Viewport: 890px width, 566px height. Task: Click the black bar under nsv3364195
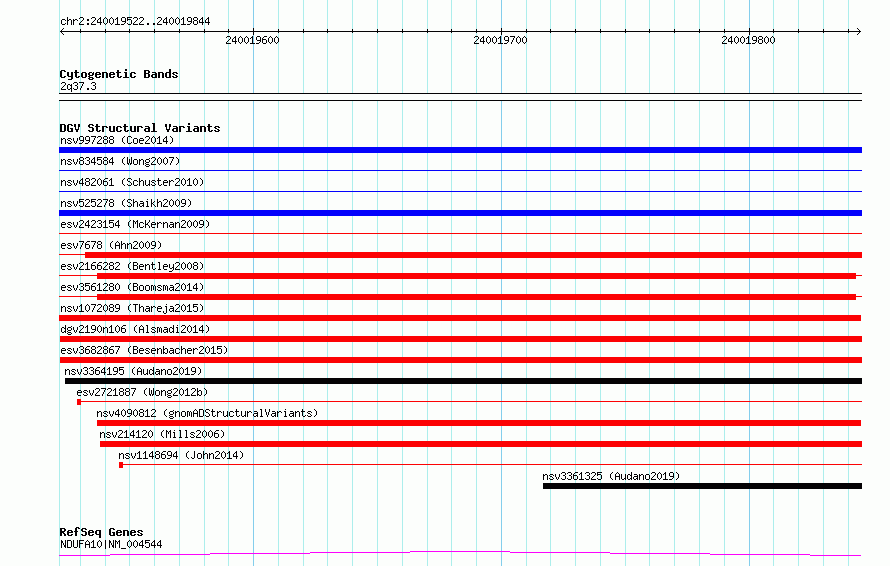tap(463, 381)
